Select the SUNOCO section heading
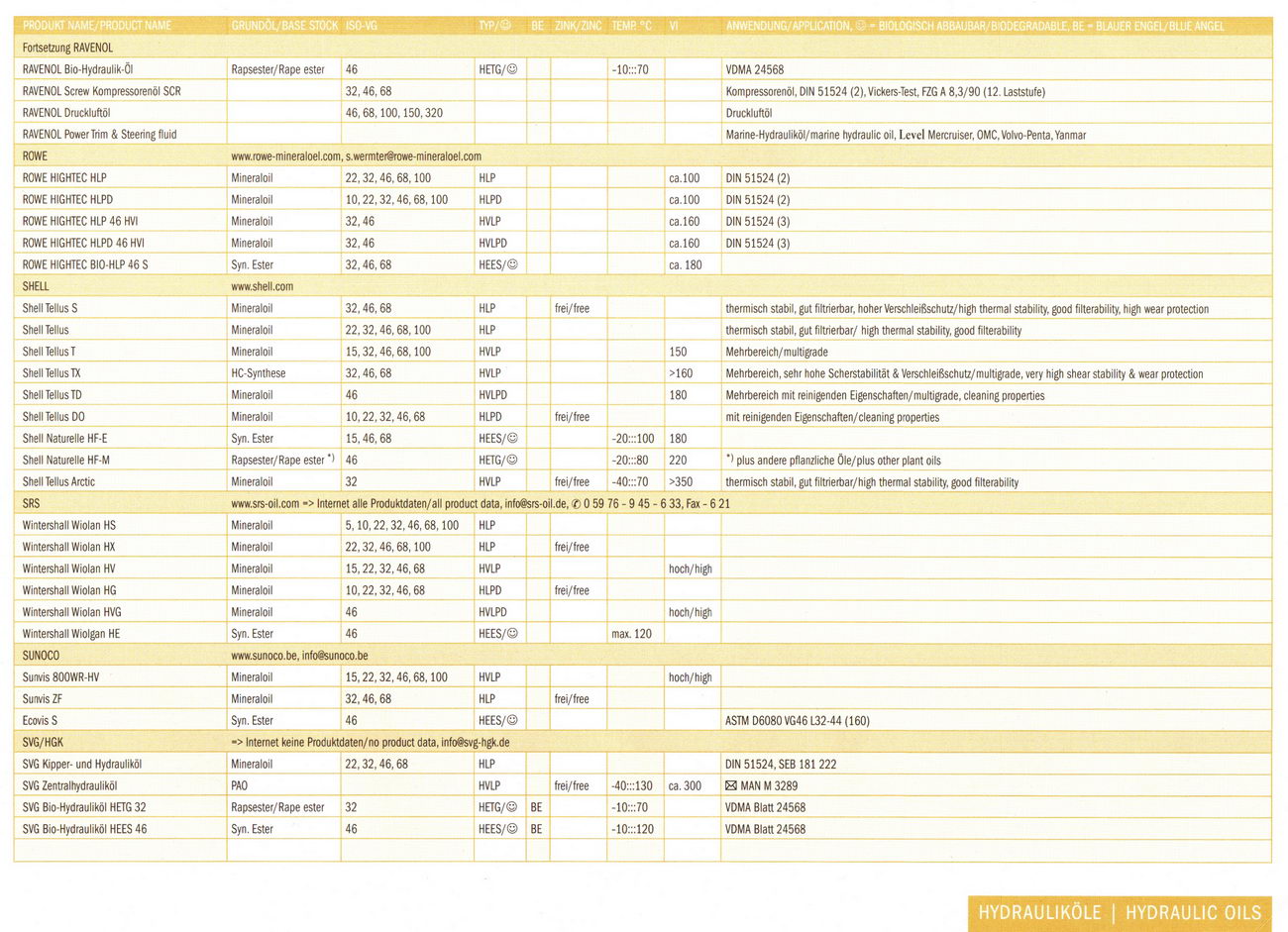This screenshot has width=1288, height=932. (x=41, y=656)
